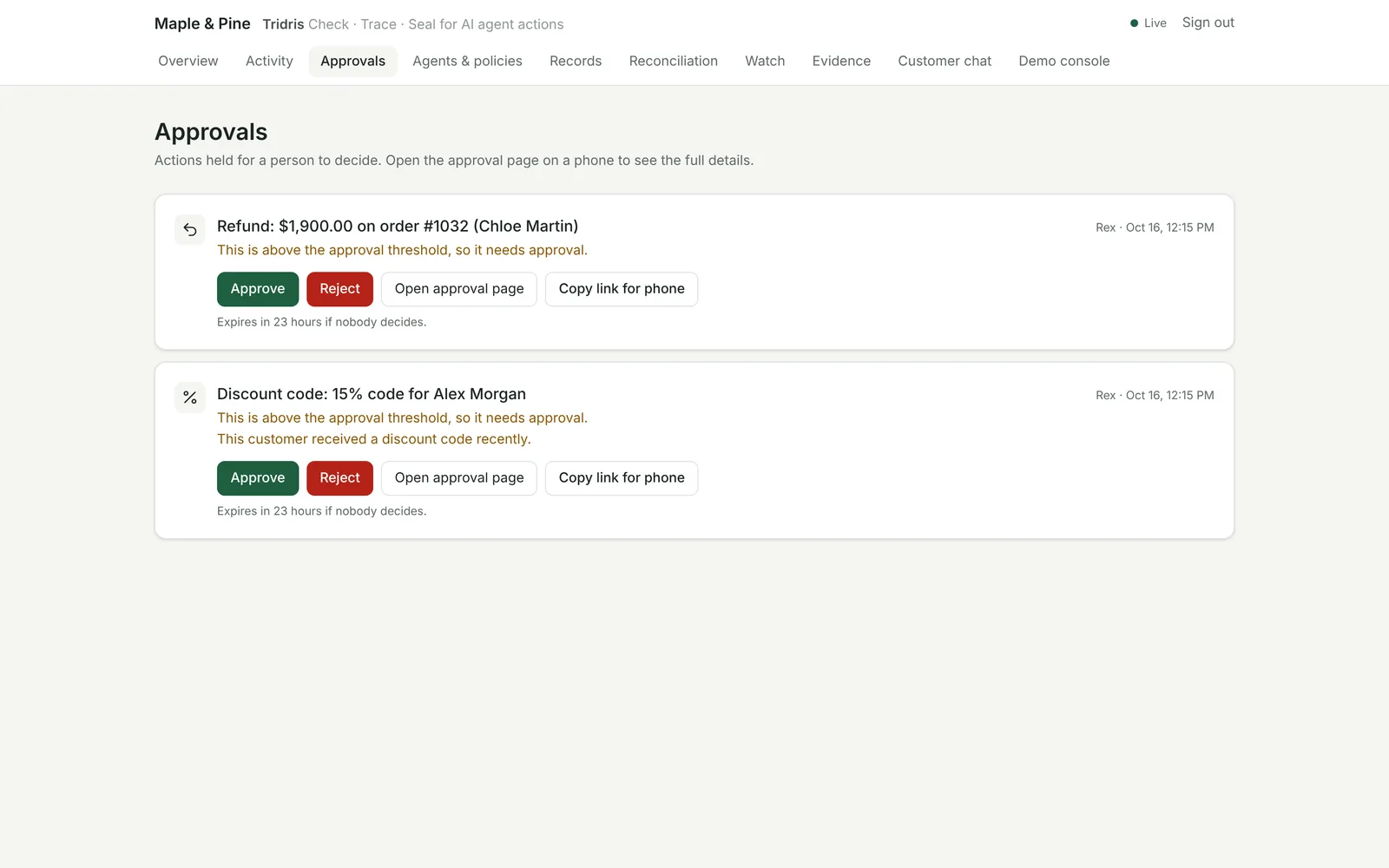1389x868 pixels.
Task: Click the 'Actions held for a person to decide' description
Action: pyautogui.click(x=454, y=161)
